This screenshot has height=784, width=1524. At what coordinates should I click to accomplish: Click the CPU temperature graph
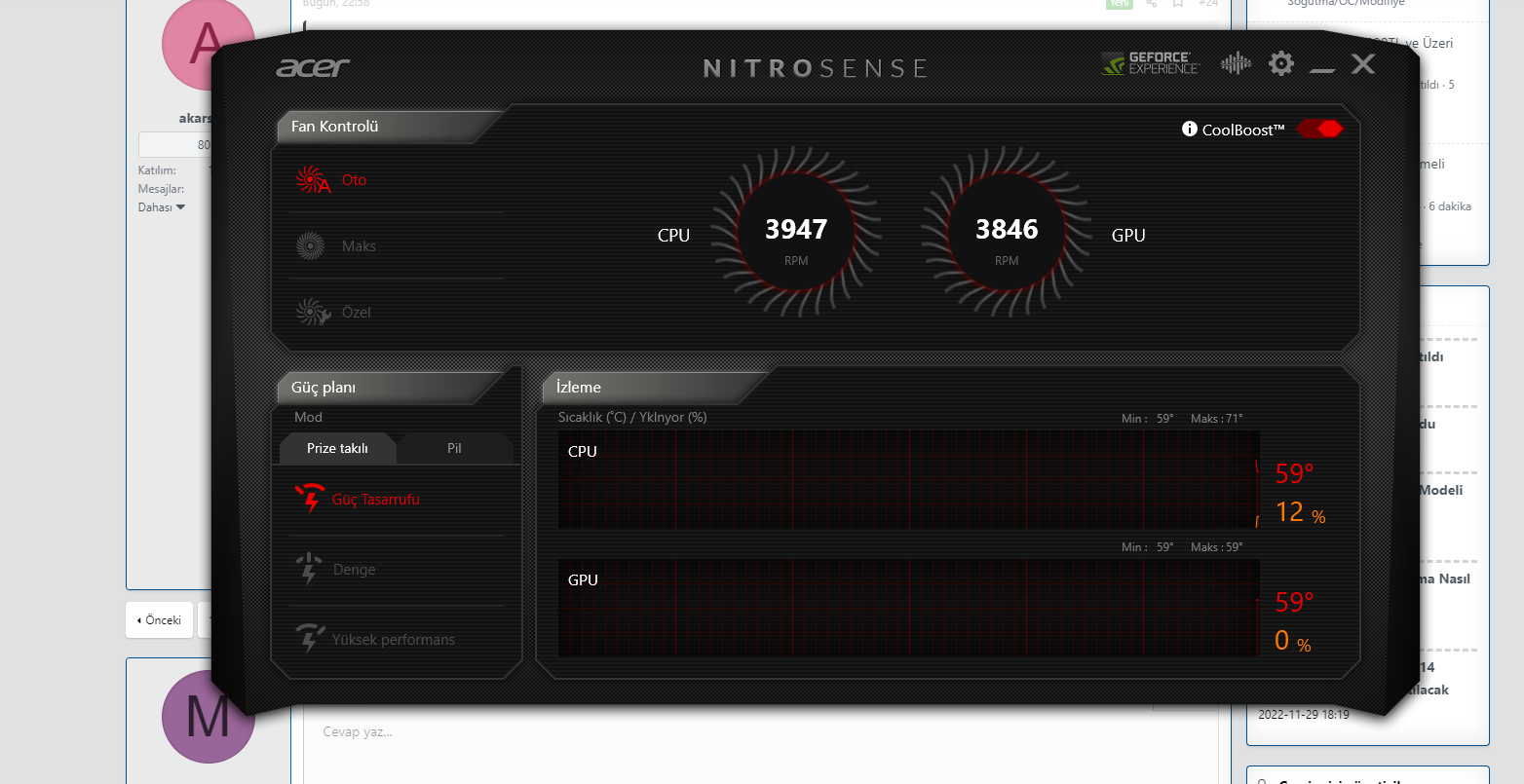[908, 479]
